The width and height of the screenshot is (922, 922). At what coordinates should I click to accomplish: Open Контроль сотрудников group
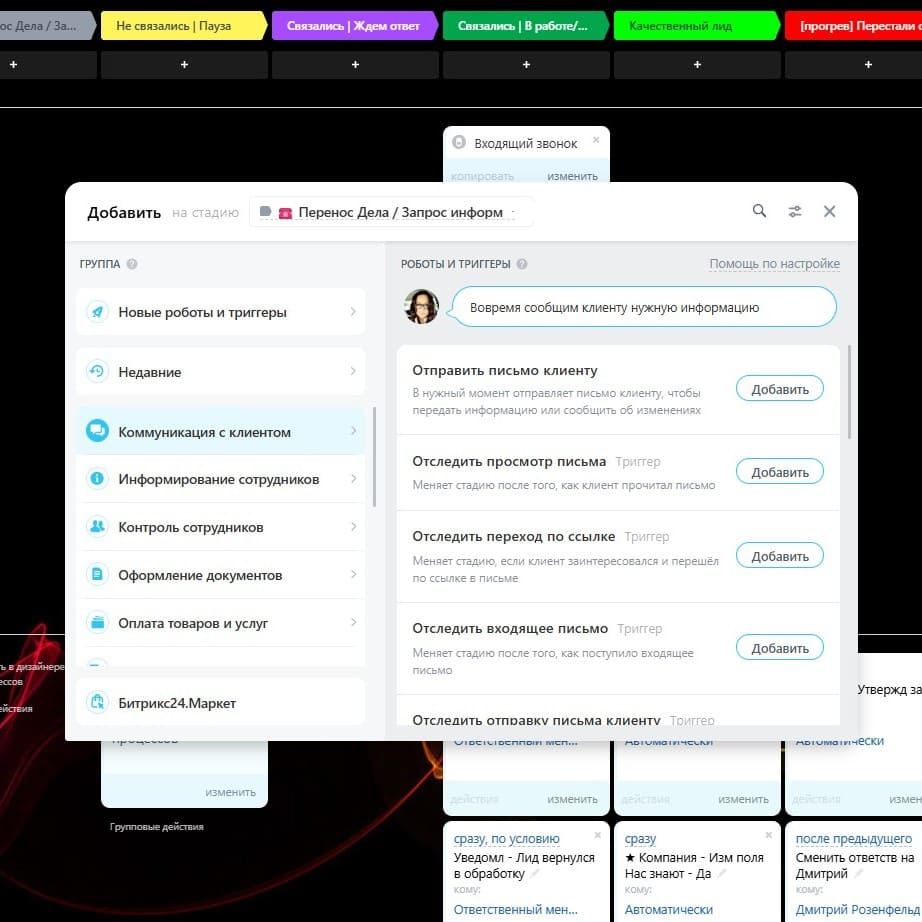(x=221, y=526)
